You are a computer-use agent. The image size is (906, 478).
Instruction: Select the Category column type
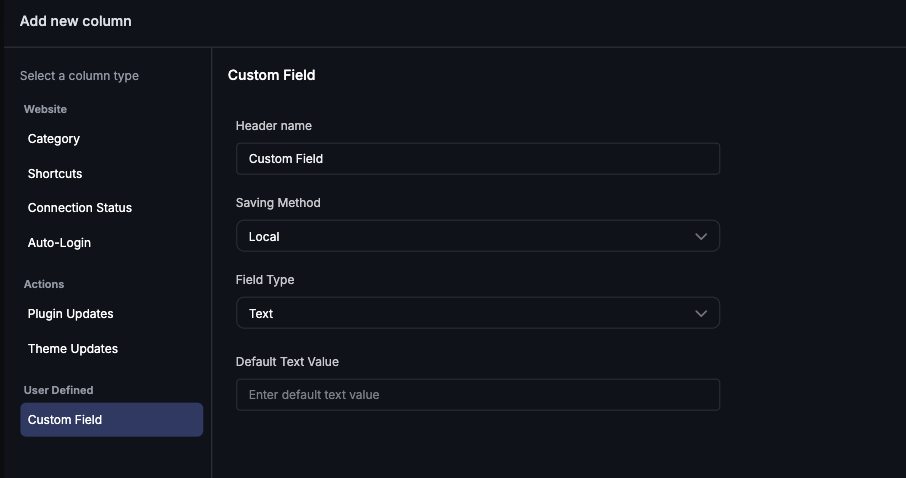[54, 139]
